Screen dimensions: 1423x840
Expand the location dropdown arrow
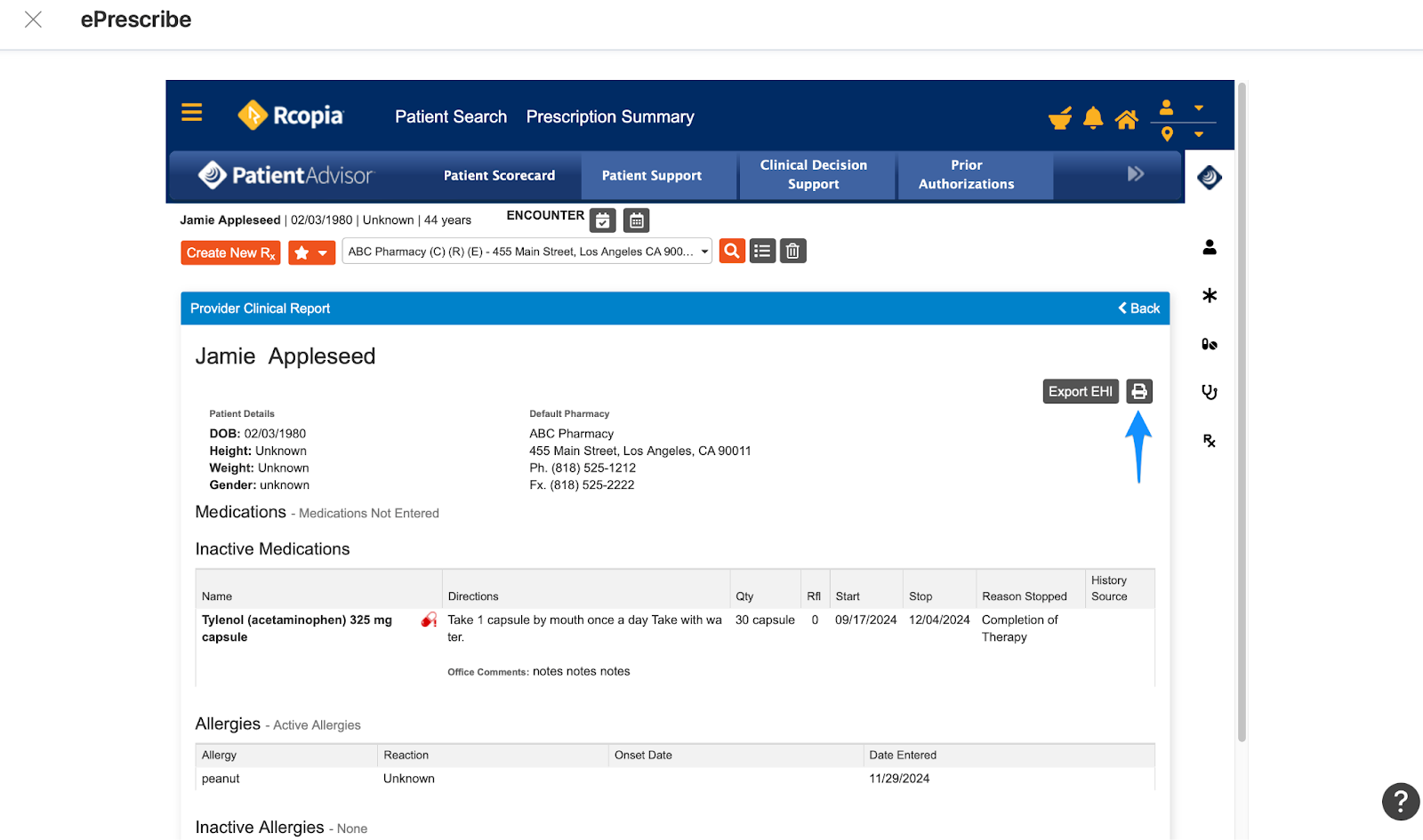(x=1199, y=134)
